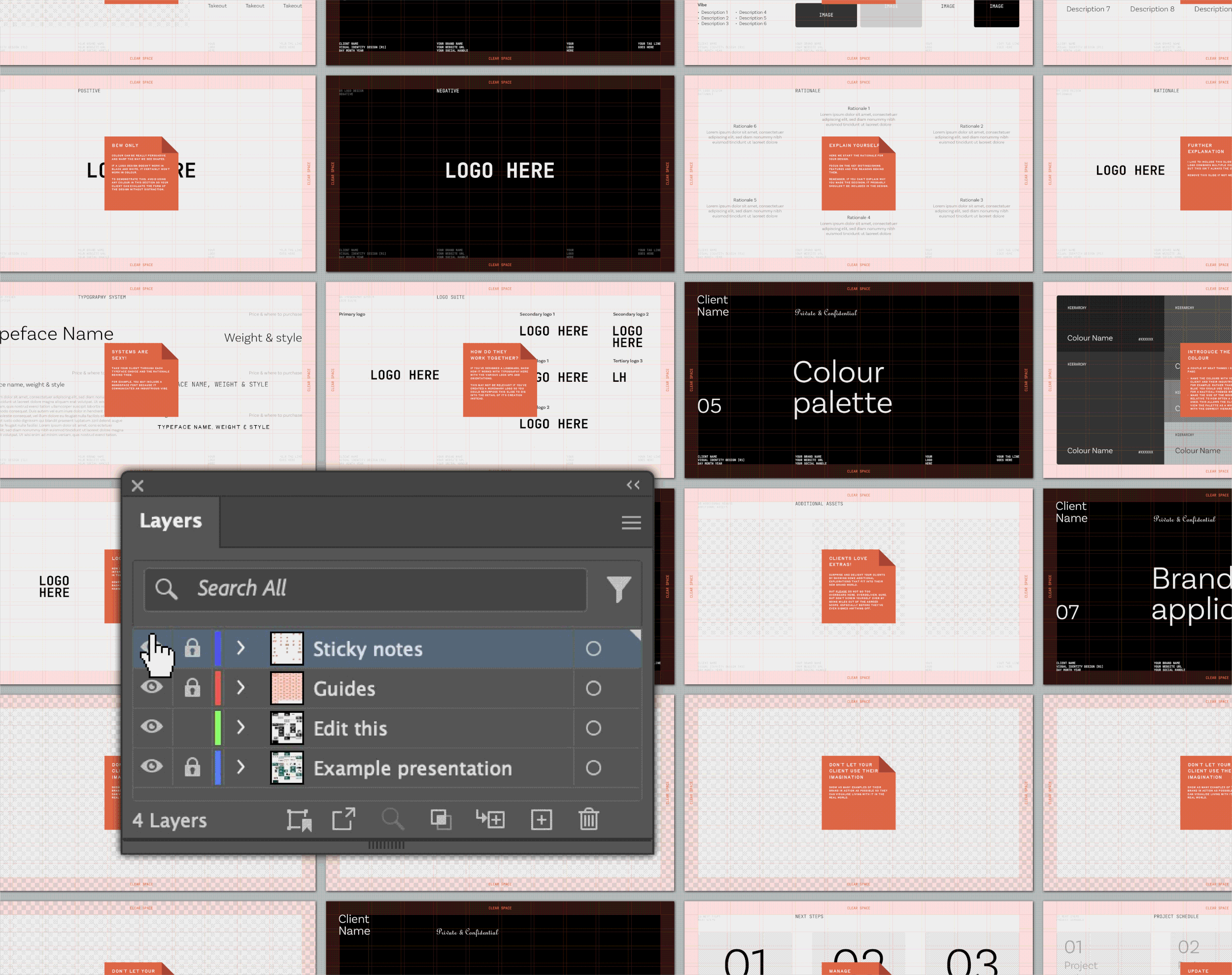Open the layer filter funnel icon
The width and height of the screenshot is (1232, 975).
pyautogui.click(x=619, y=589)
